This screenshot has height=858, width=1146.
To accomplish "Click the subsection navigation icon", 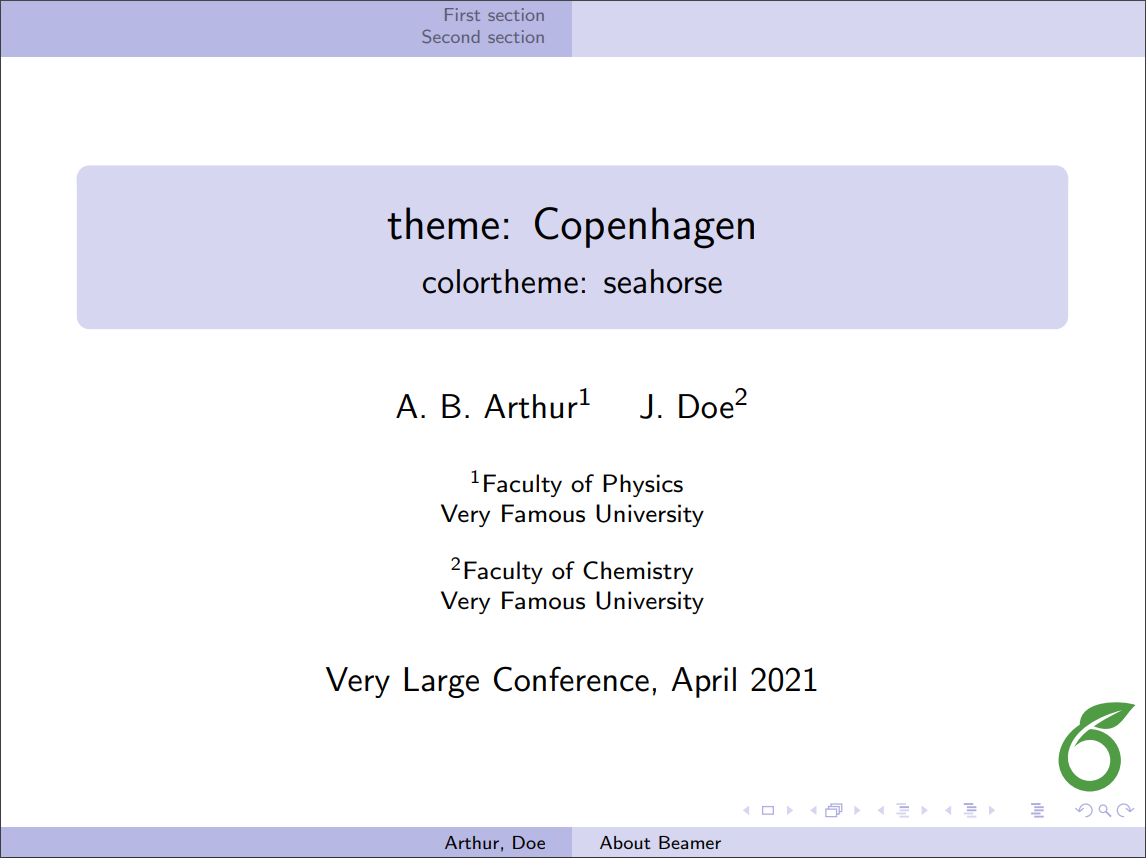I will coord(970,810).
